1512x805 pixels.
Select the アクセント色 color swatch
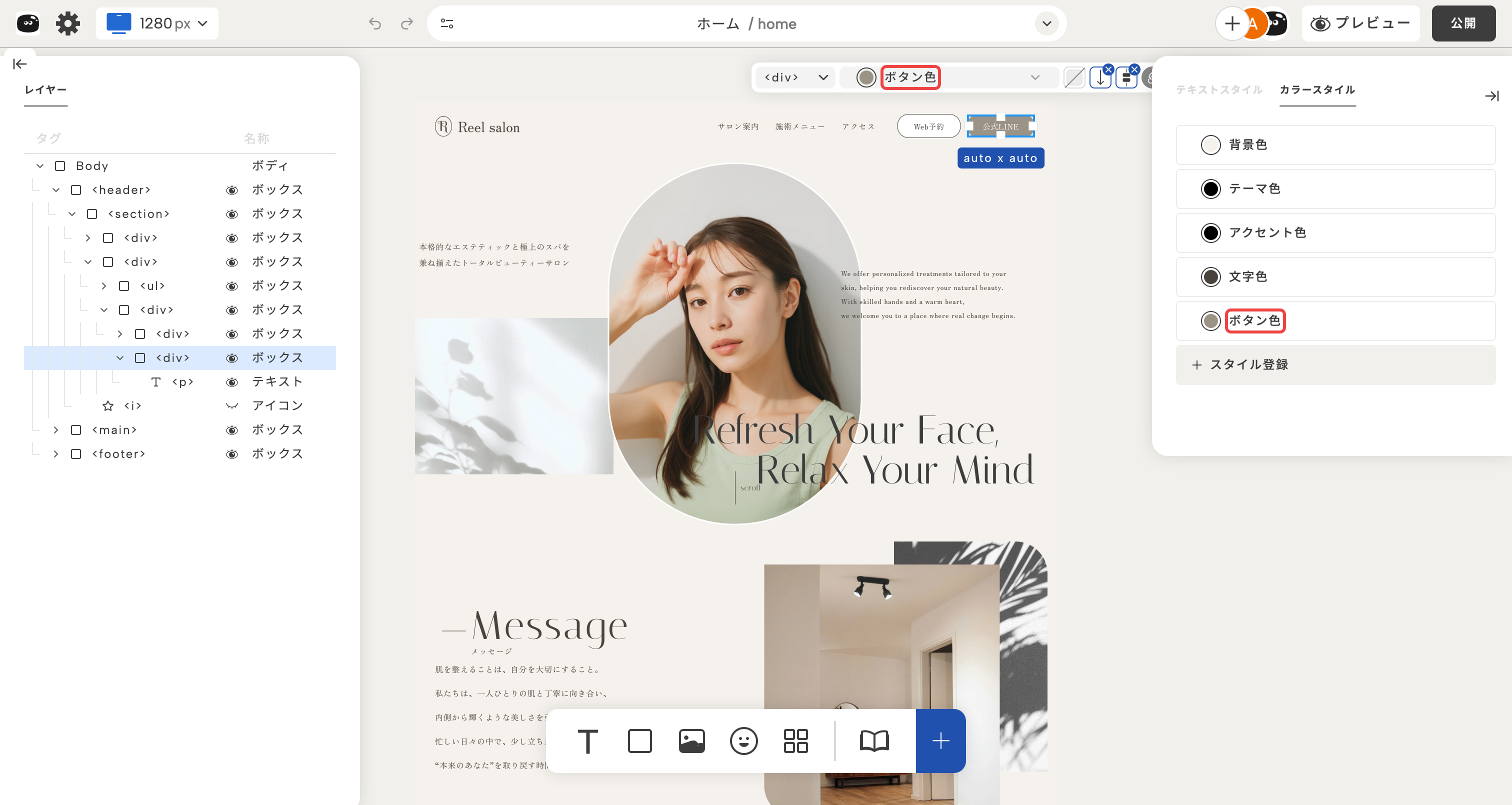[x=1211, y=233]
